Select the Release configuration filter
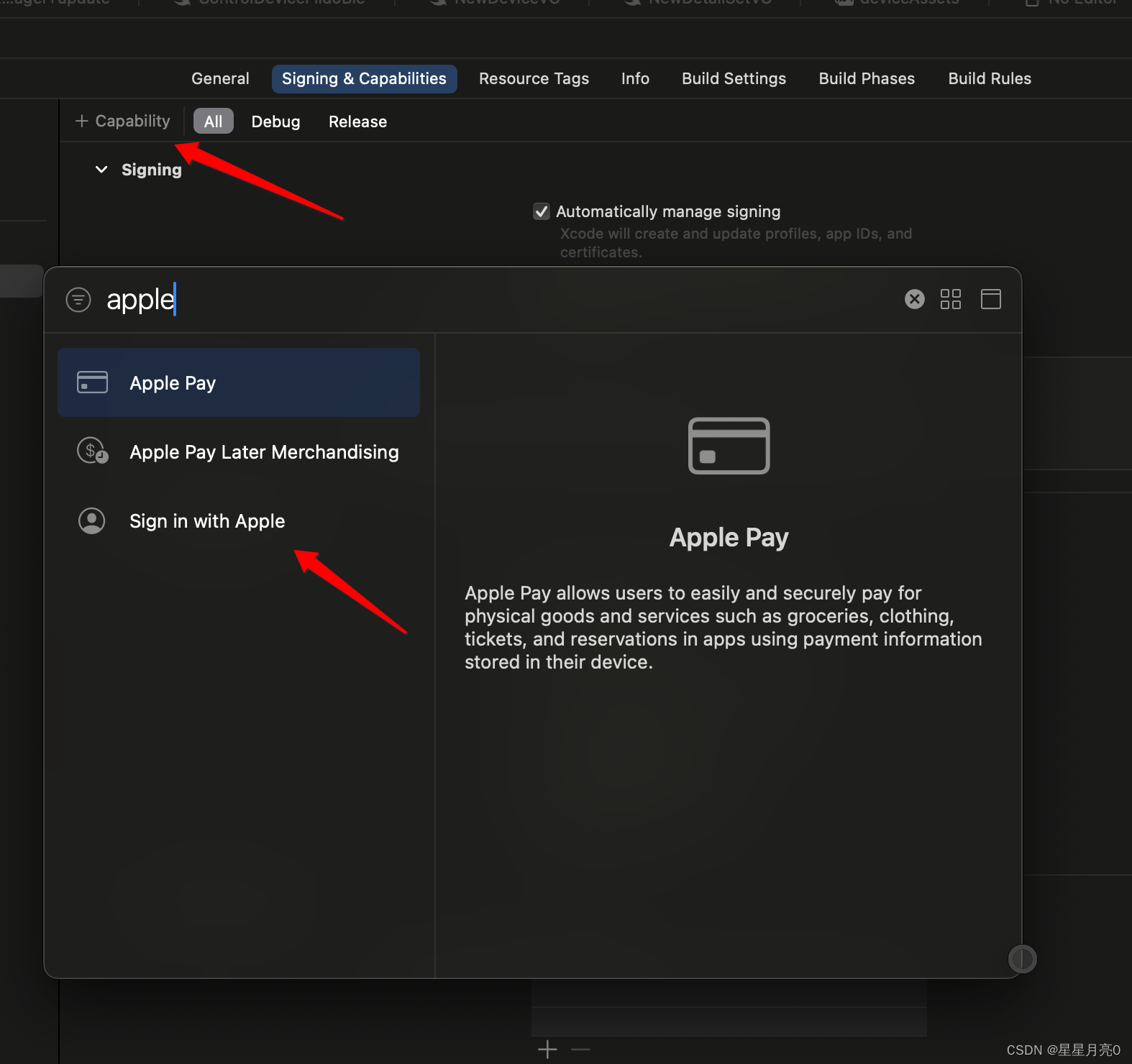Viewport: 1132px width, 1064px height. (x=357, y=121)
